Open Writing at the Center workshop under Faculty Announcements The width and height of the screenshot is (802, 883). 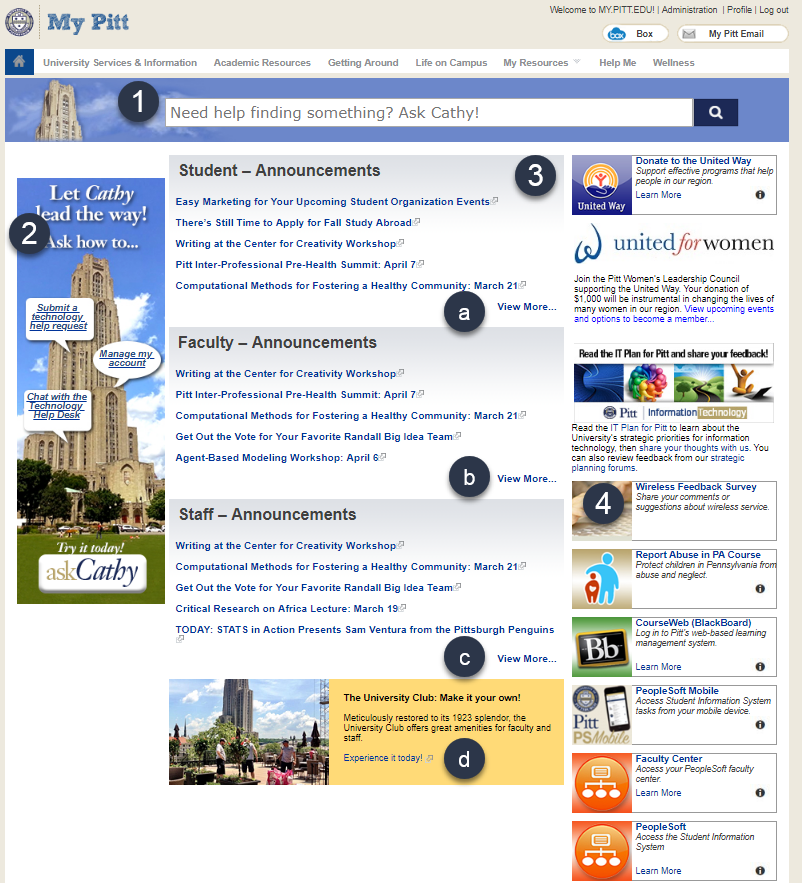coord(286,373)
